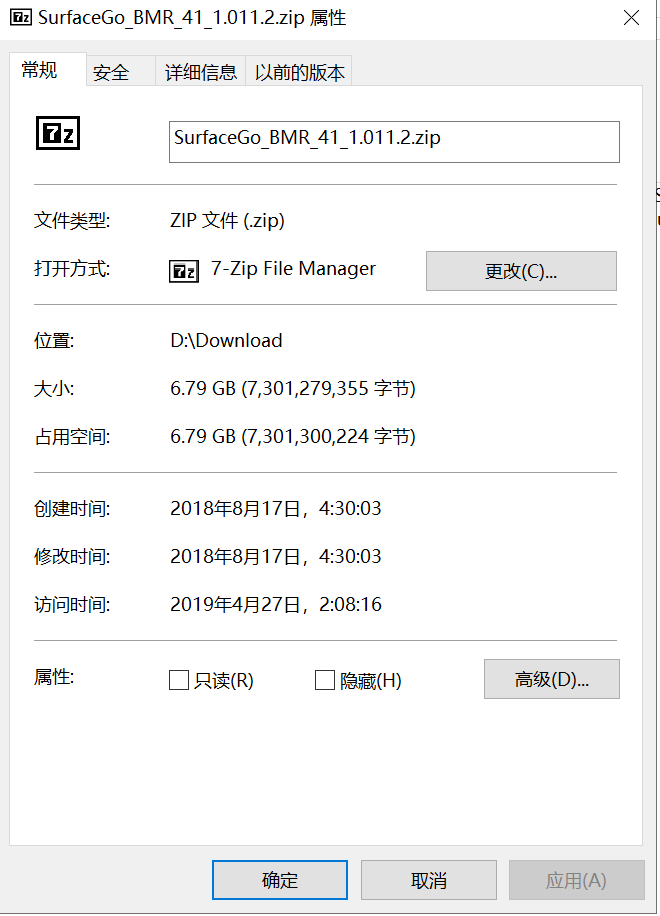Confirm with the 确定 button
Screen dimensions: 660x916
(280, 880)
